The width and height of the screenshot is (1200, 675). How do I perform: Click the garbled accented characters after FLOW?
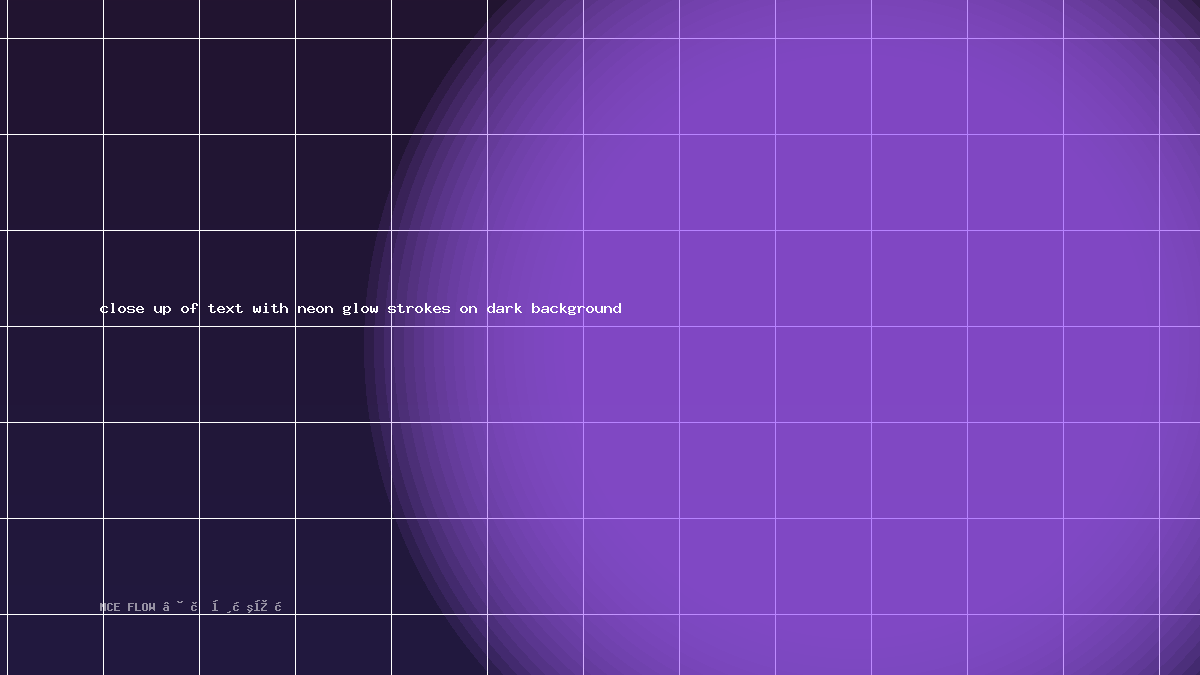coord(222,607)
